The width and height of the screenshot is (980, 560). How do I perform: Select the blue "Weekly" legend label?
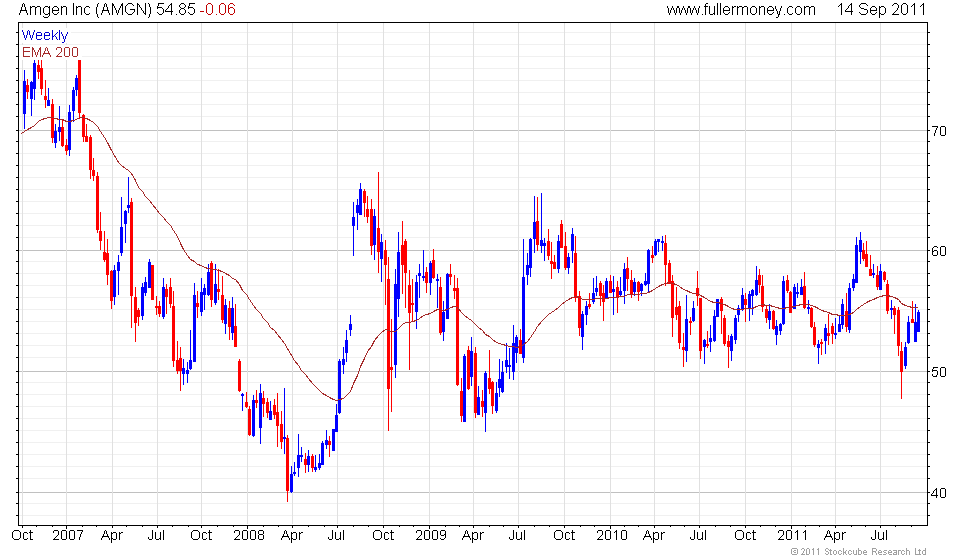[44, 36]
